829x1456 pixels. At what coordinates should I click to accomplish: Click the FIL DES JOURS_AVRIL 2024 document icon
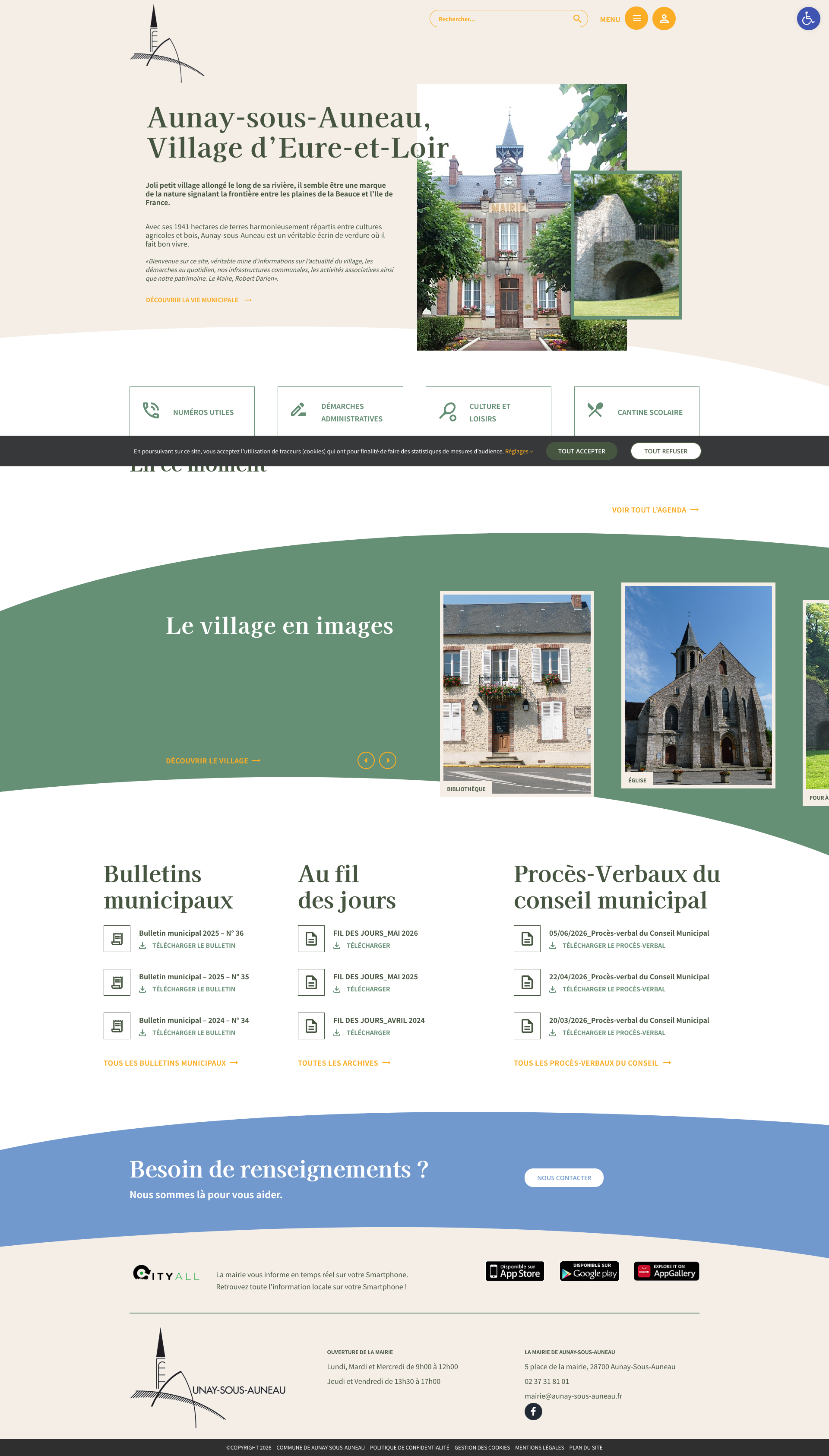pos(311,1026)
